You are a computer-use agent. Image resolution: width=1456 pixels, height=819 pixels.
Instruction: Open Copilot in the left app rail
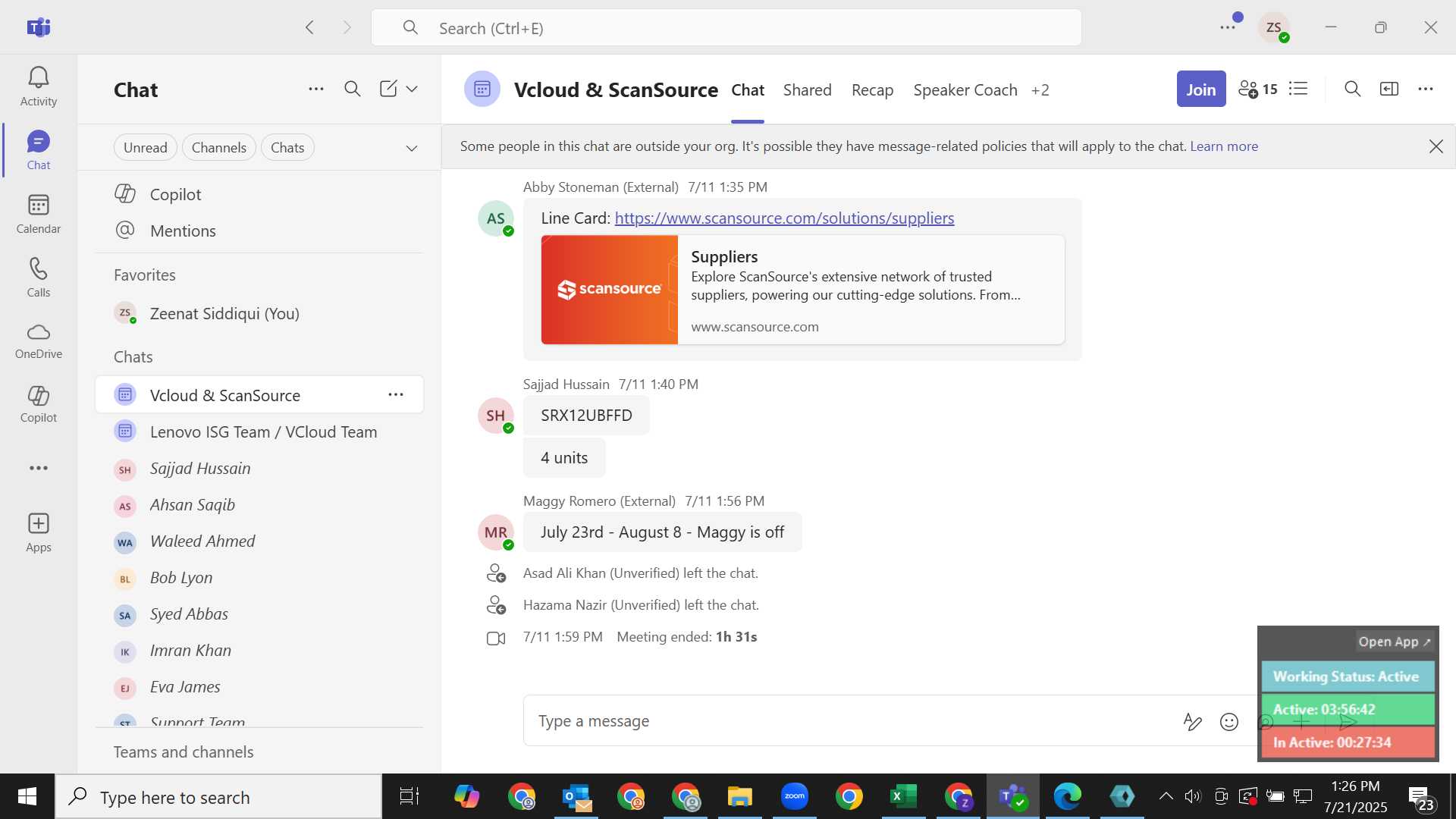pos(39,403)
